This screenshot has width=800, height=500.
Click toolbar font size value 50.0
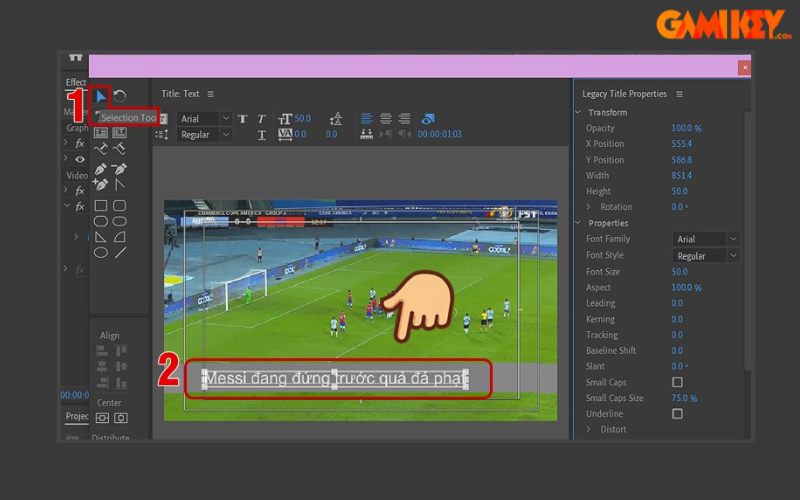tap(303, 118)
